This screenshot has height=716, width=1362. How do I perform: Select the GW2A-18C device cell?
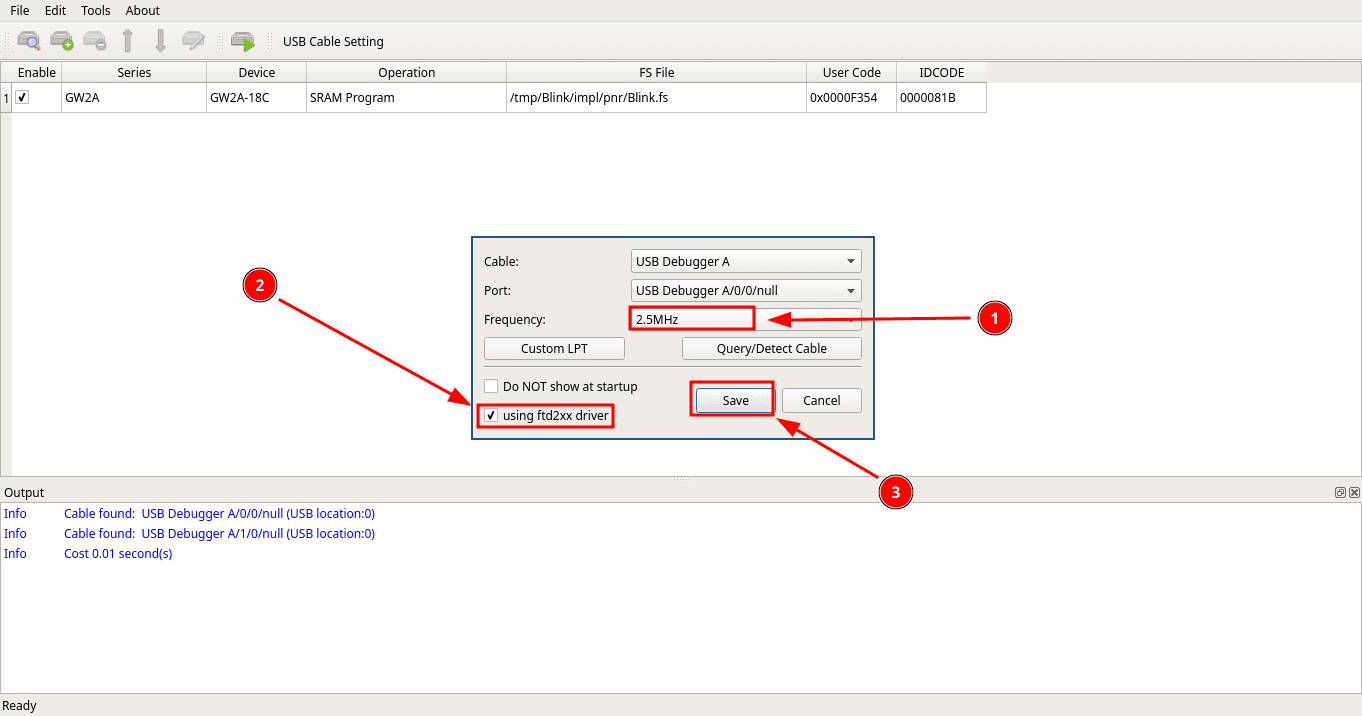pos(256,98)
